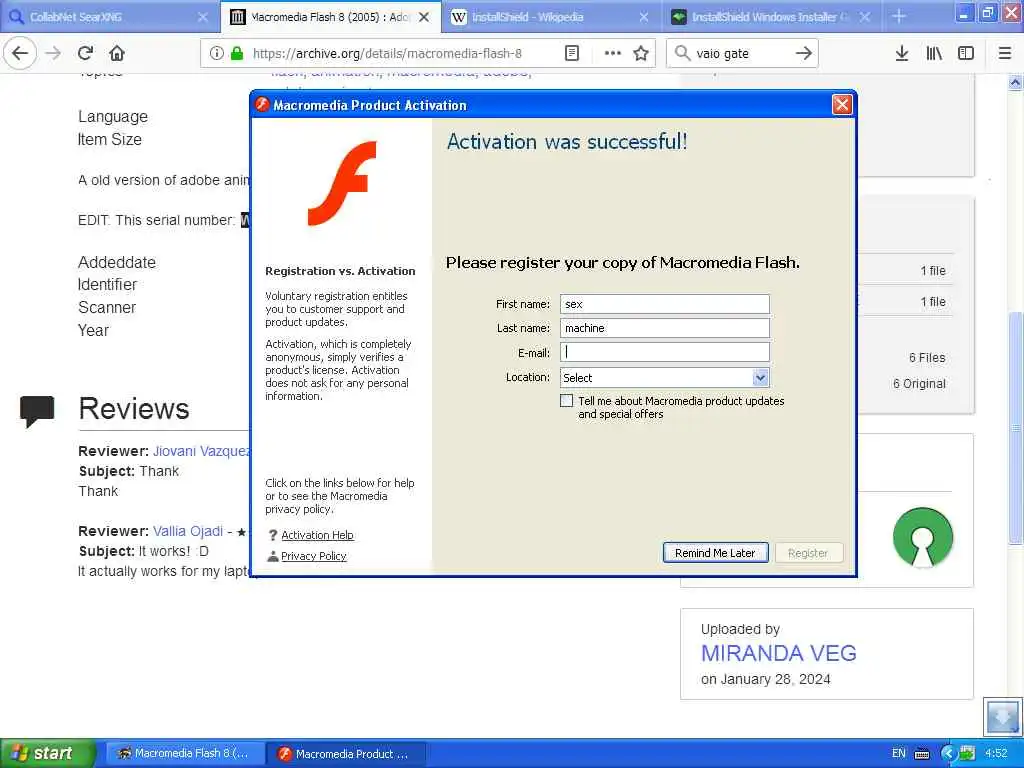
Task: Click the person icon beside Privacy Policy
Action: click(273, 556)
